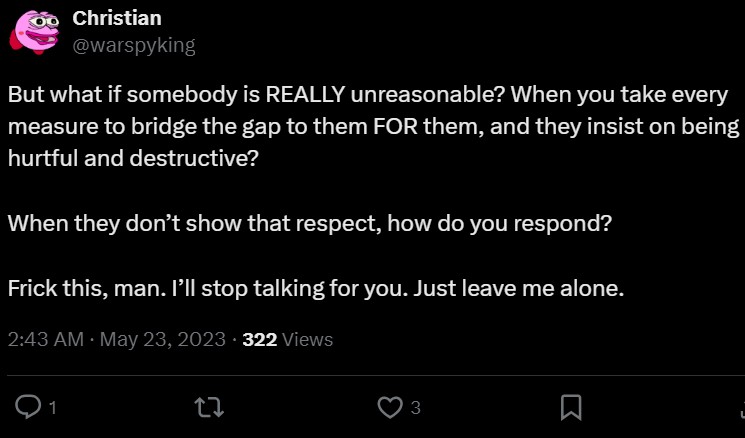The image size is (745, 438).
Task: Open Christian's pink frog profile avatar
Action: click(x=34, y=31)
